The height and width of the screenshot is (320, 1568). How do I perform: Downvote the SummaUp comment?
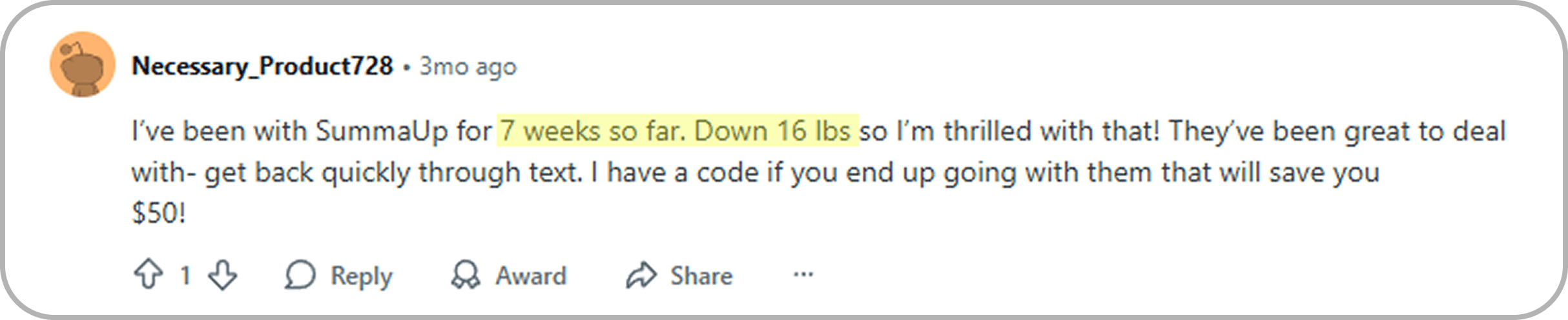click(x=222, y=275)
